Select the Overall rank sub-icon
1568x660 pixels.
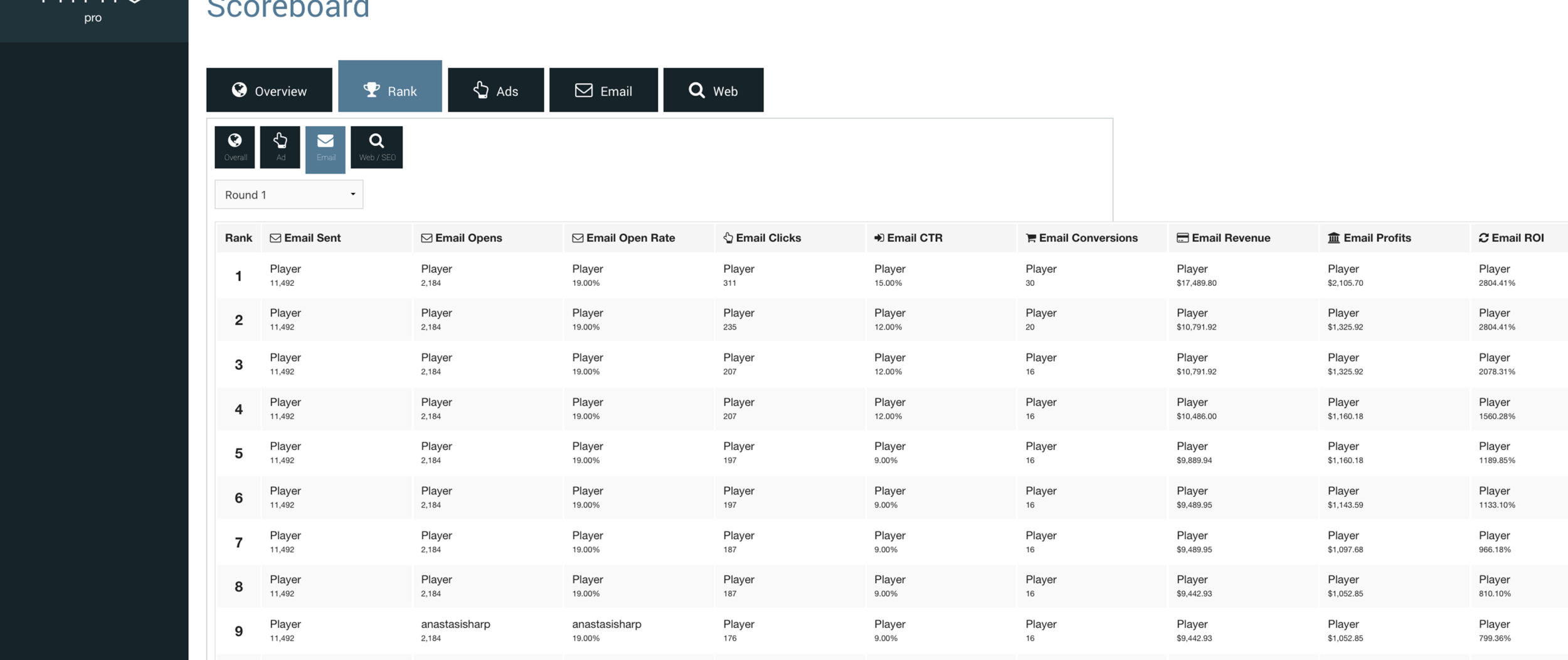point(235,147)
